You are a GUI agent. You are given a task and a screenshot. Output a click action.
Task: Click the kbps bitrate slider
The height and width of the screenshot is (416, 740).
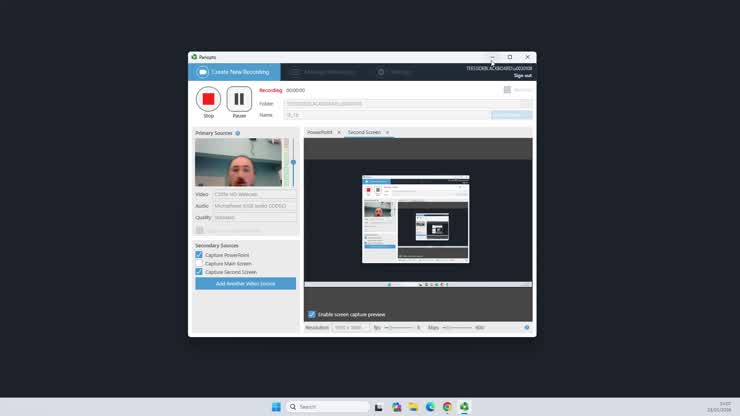[x=458, y=327]
